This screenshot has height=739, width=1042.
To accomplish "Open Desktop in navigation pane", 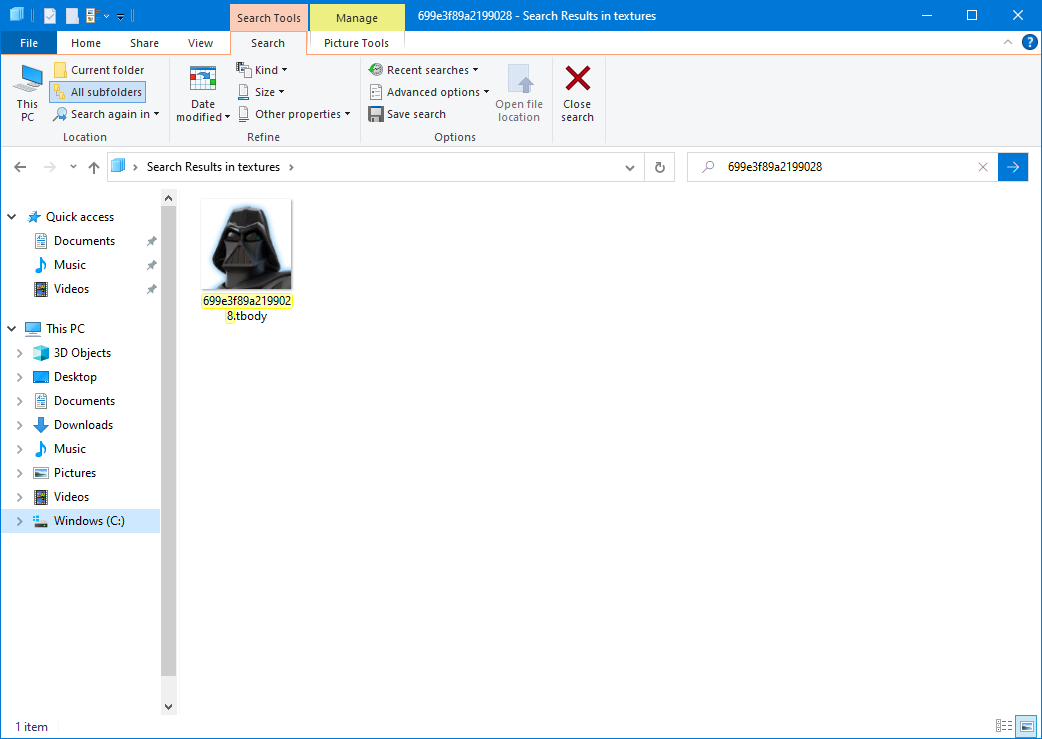I will (74, 377).
